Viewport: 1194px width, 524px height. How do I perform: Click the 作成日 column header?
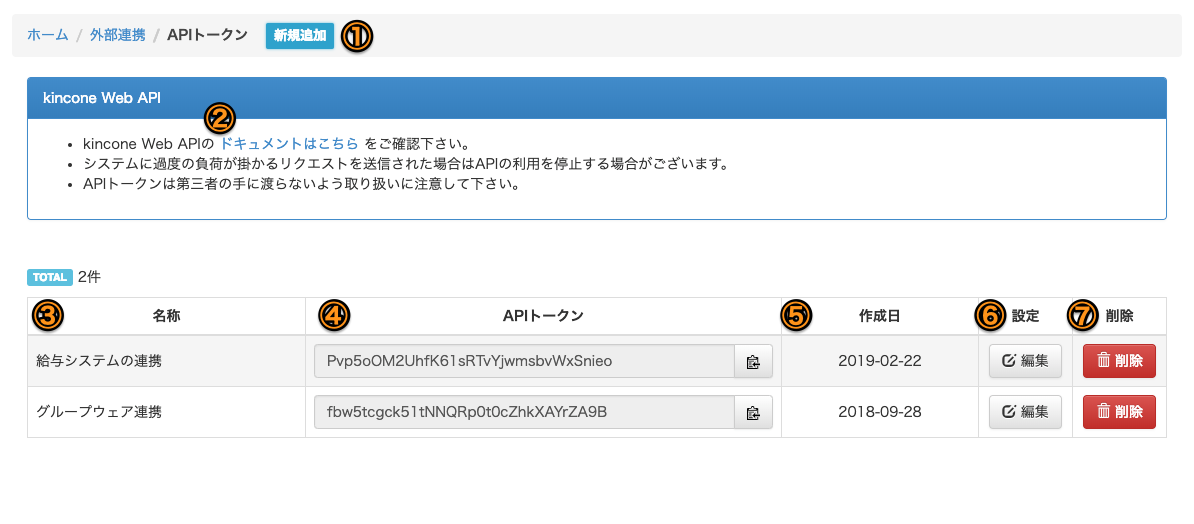pos(880,316)
